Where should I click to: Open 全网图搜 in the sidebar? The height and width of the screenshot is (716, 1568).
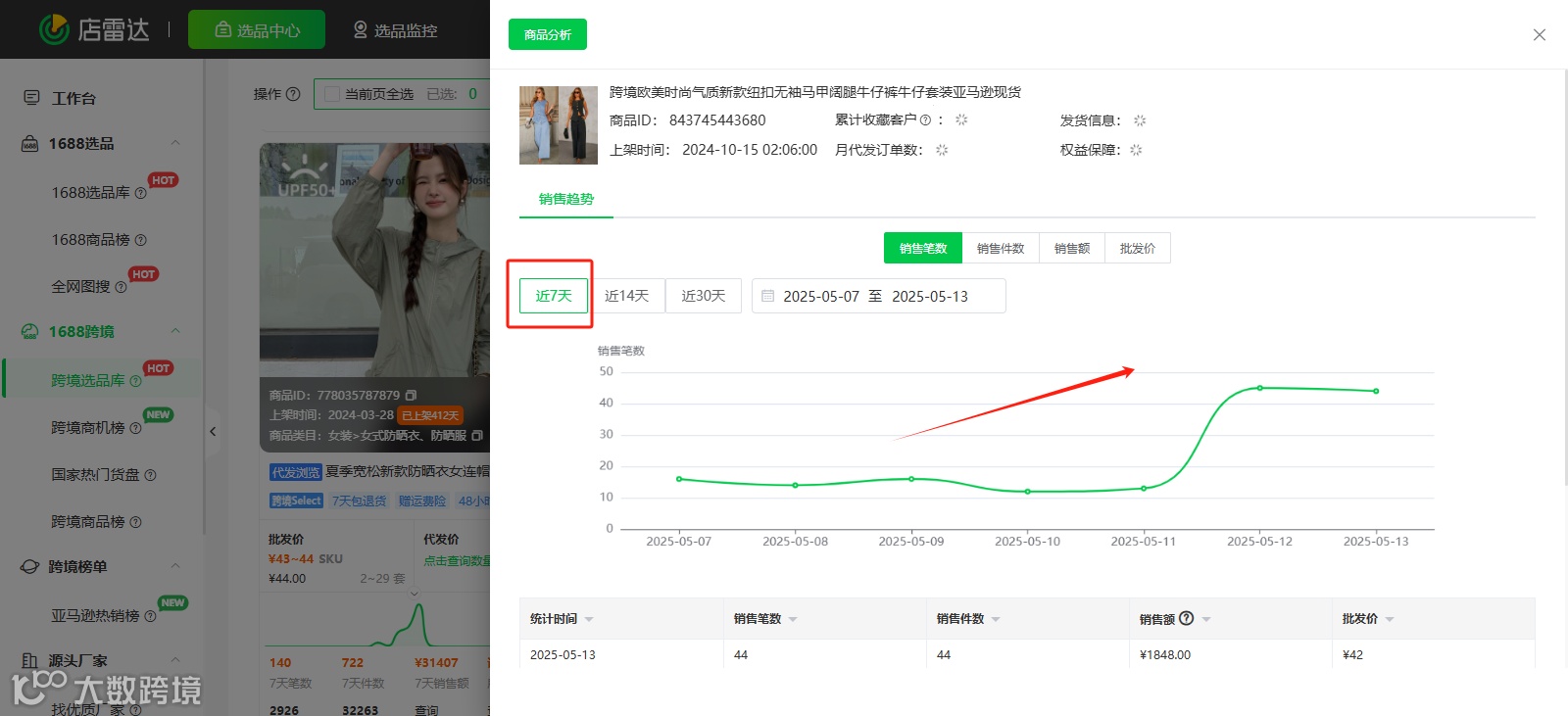coord(80,287)
